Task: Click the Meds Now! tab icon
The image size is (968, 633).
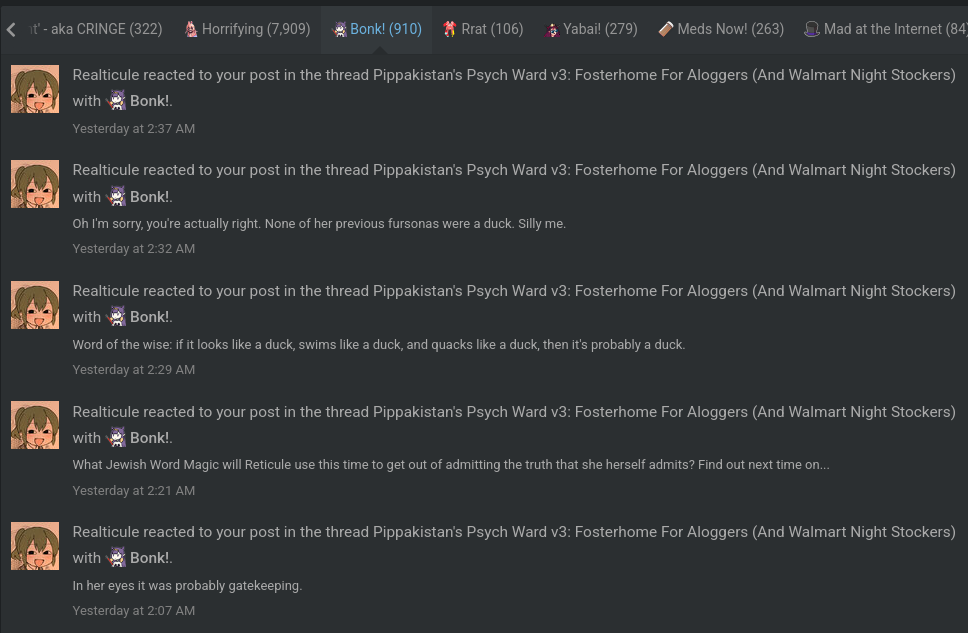Action: click(x=666, y=29)
